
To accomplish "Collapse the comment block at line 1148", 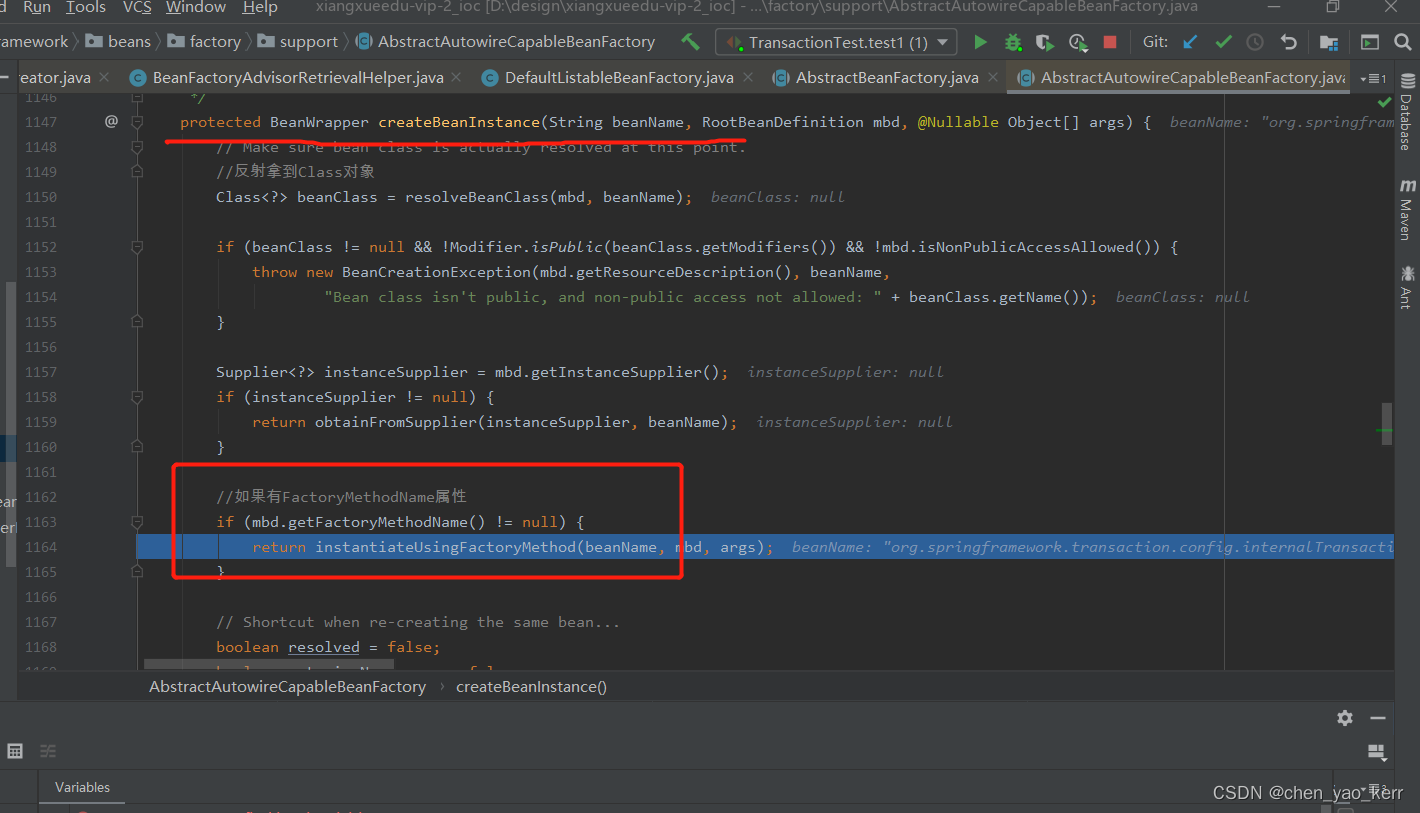I will 137,147.
